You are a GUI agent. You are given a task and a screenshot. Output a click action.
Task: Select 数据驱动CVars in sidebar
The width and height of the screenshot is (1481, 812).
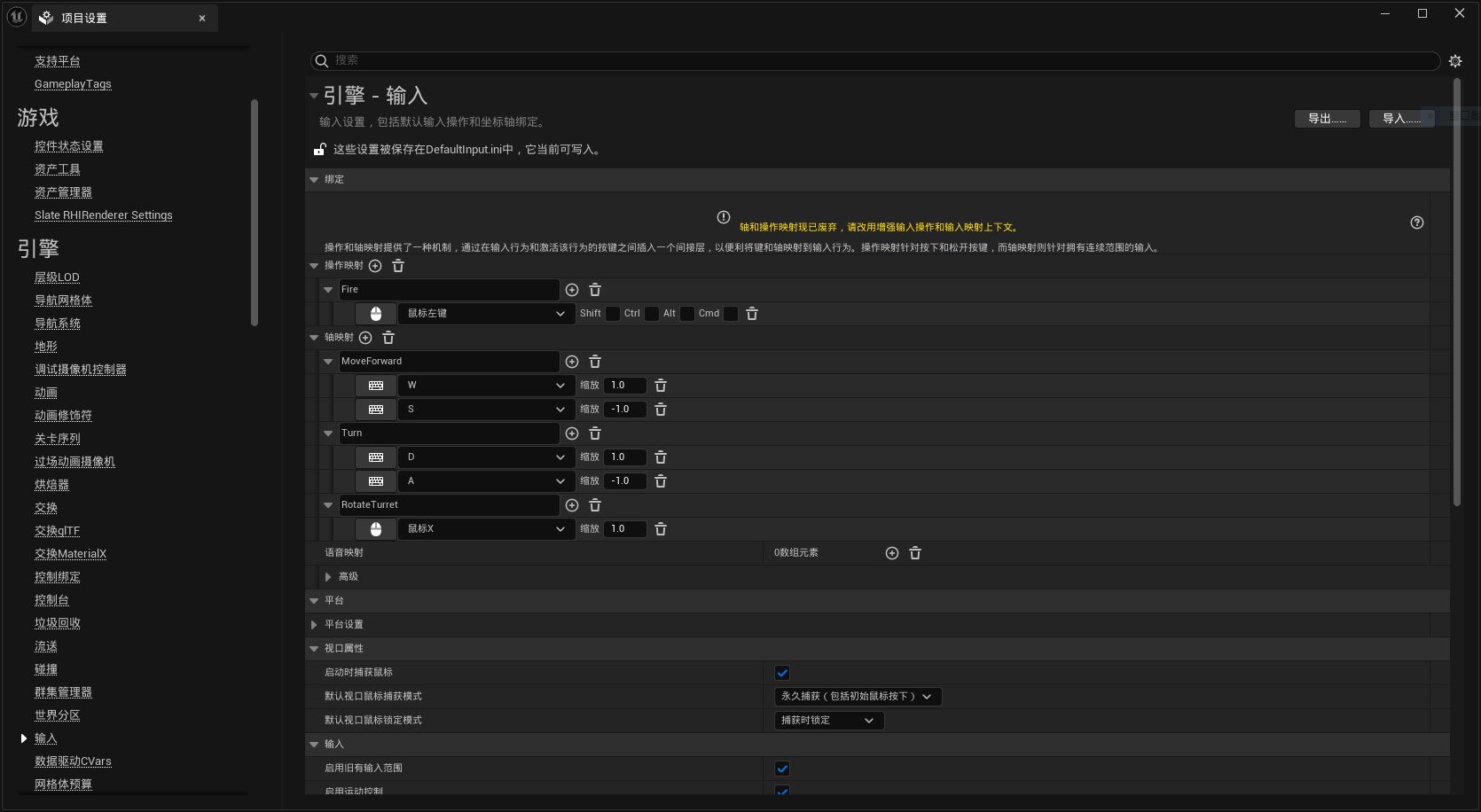(x=73, y=761)
